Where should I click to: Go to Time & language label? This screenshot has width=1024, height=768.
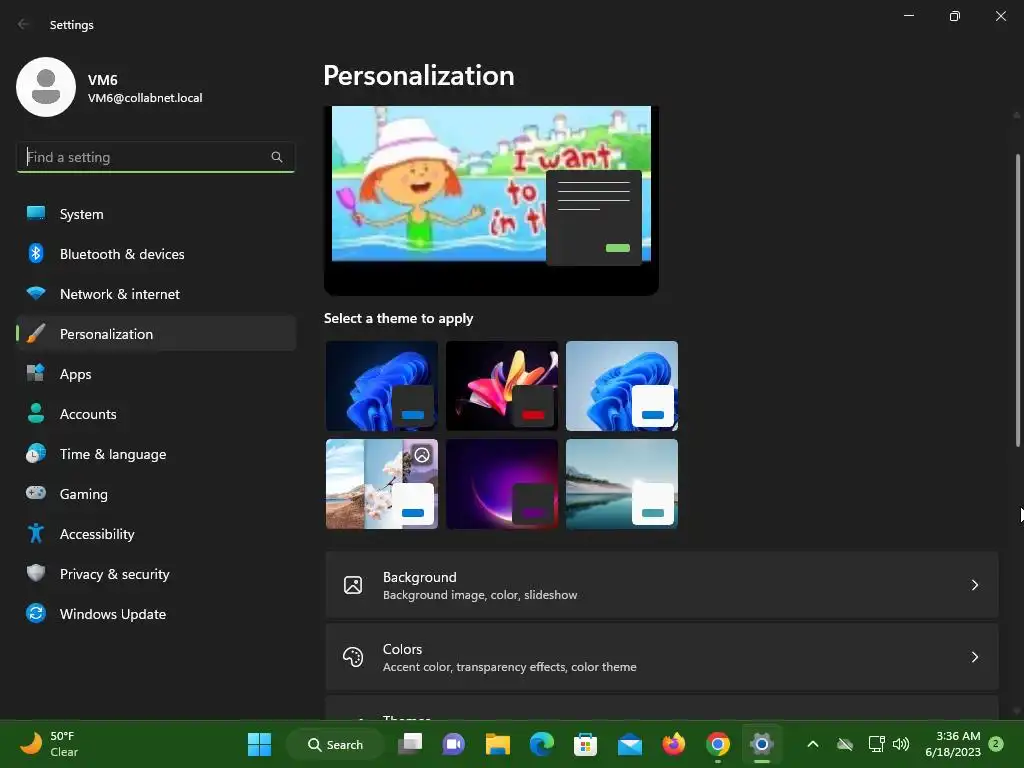coord(113,454)
